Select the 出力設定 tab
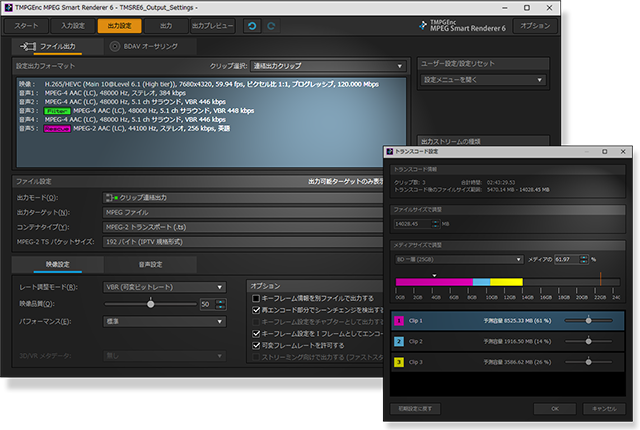The width and height of the screenshot is (640, 430). [120, 26]
